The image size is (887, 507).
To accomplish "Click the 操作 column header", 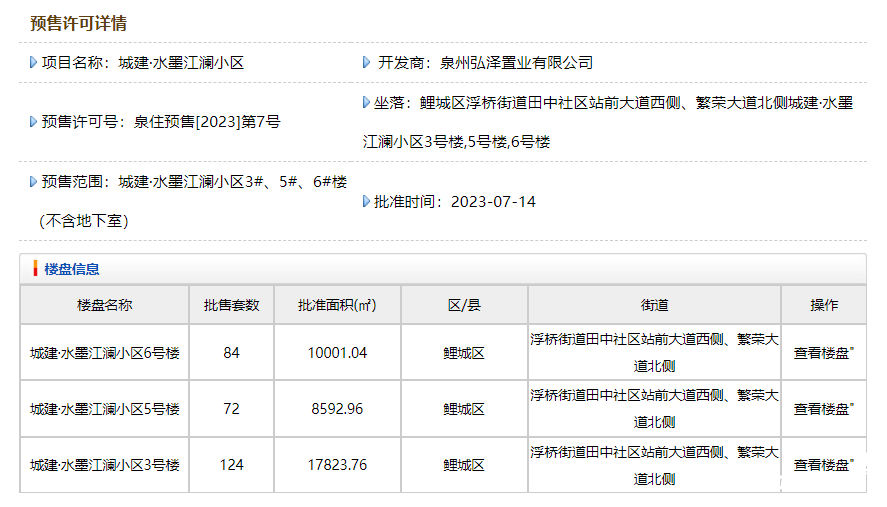I will pyautogui.click(x=824, y=305).
